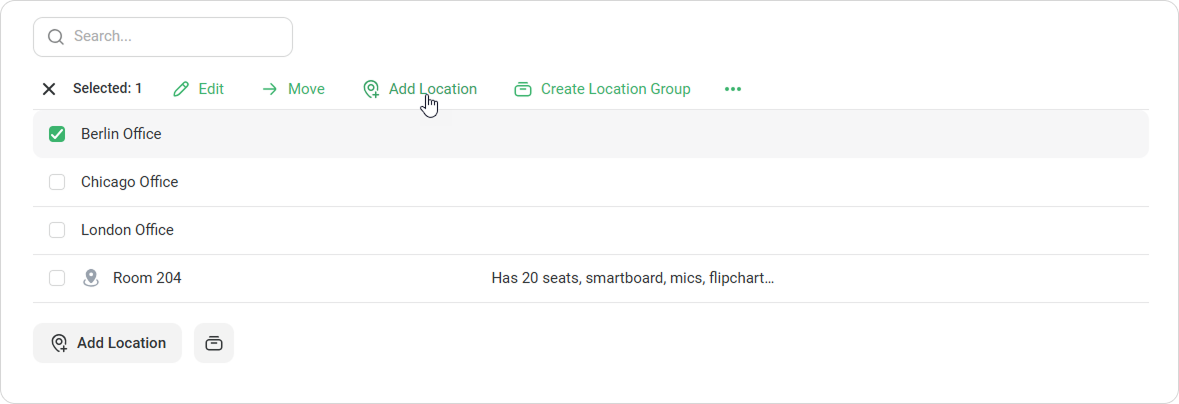Select the Room 204 checkbox
The width and height of the screenshot is (1179, 404).
pyautogui.click(x=57, y=278)
